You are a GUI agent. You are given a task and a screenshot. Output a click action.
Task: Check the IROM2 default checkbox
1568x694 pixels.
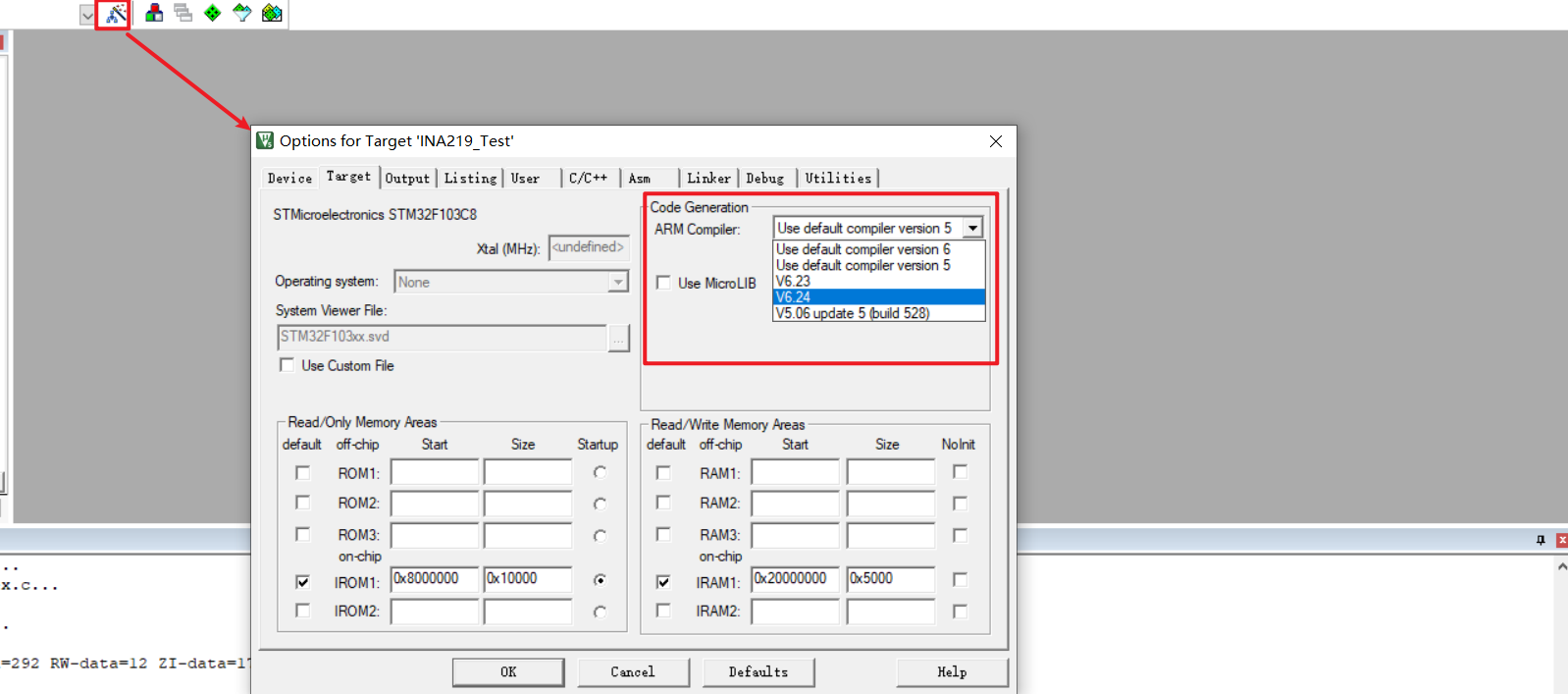(x=302, y=611)
